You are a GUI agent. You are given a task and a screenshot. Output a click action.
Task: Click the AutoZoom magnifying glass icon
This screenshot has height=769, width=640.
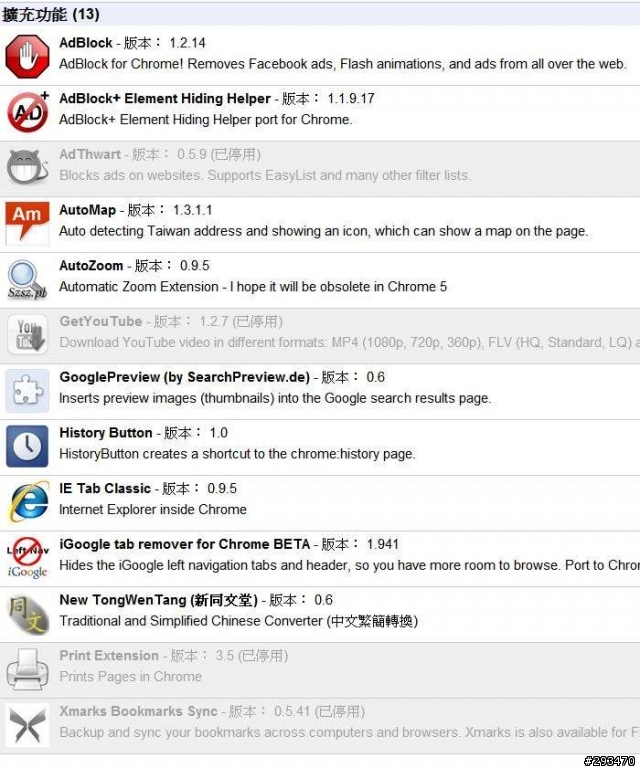[x=27, y=279]
